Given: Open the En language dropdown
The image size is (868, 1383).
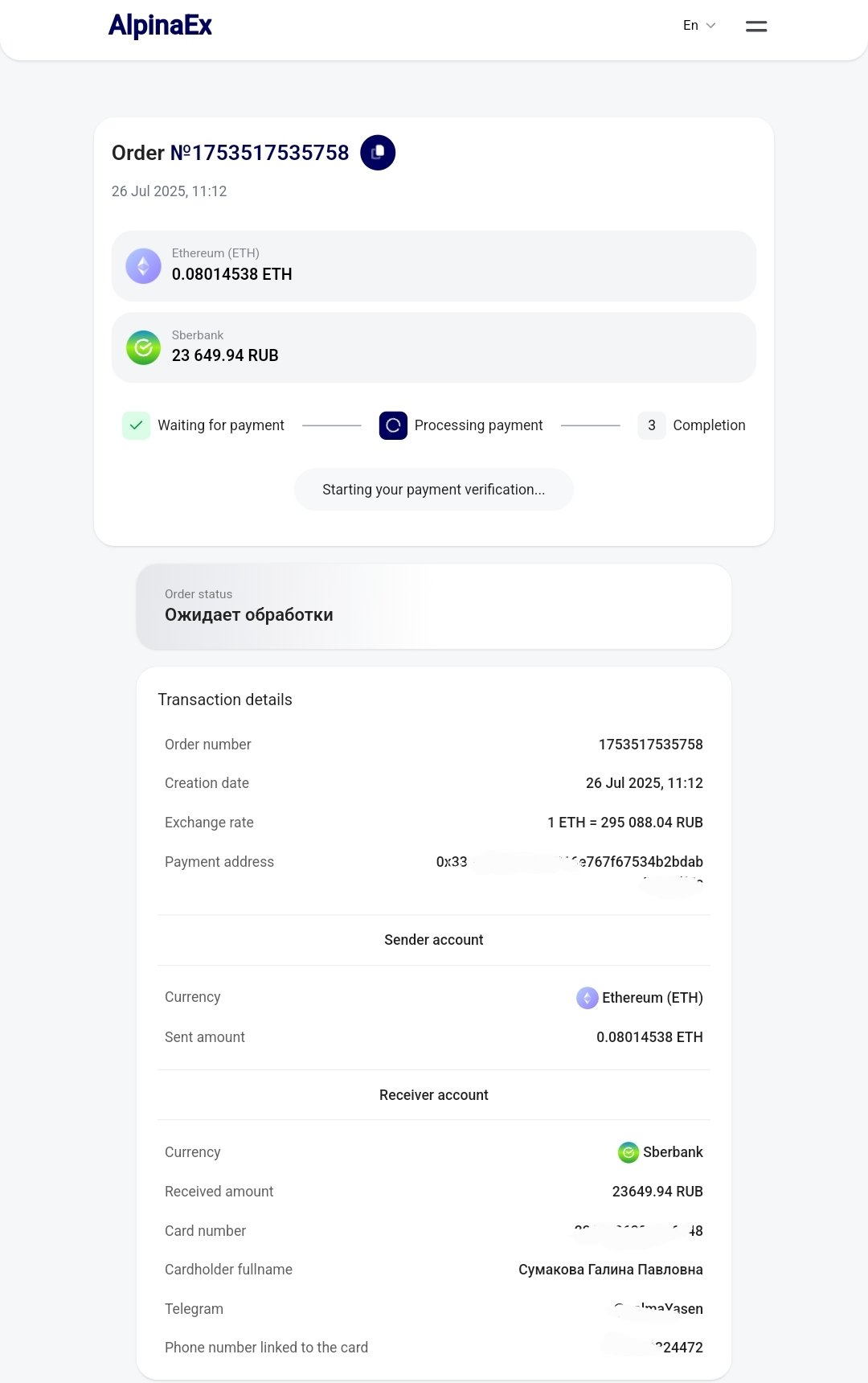Looking at the screenshot, I should (x=698, y=26).
